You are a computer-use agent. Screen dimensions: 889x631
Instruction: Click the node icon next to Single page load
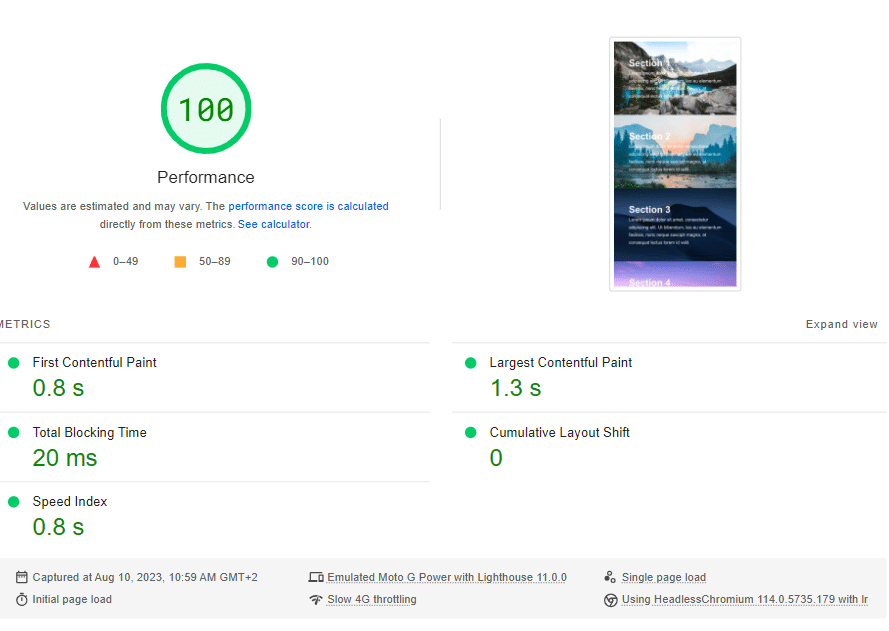610,577
